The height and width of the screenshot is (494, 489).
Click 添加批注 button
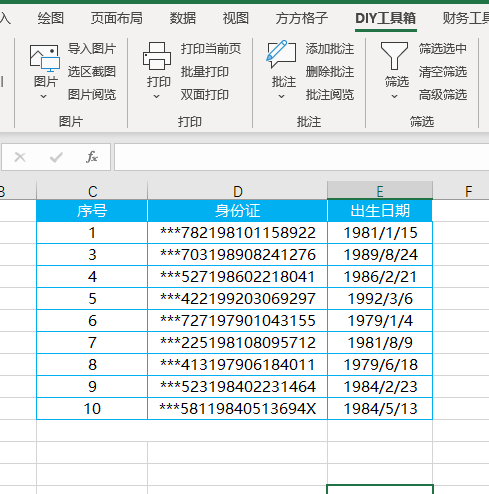[330, 49]
